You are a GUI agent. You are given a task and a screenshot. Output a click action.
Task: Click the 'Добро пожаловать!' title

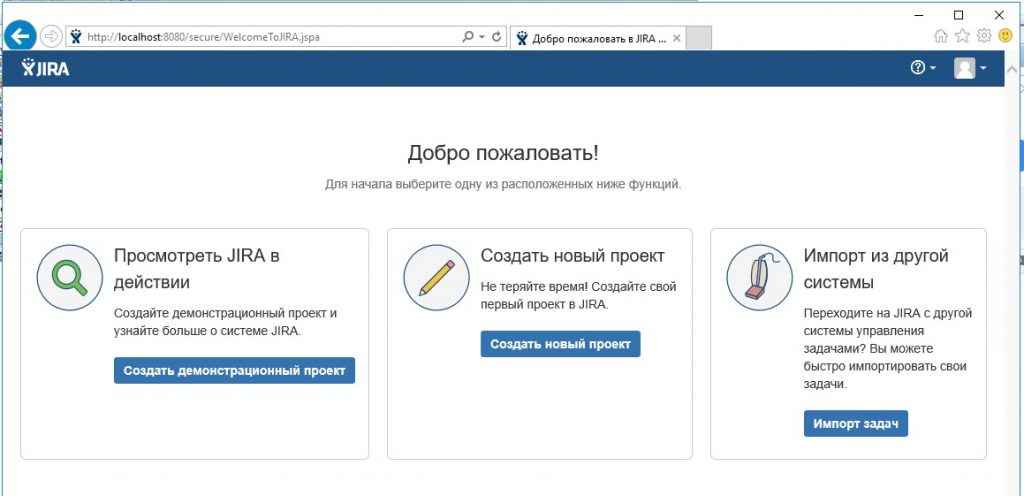coord(503,153)
